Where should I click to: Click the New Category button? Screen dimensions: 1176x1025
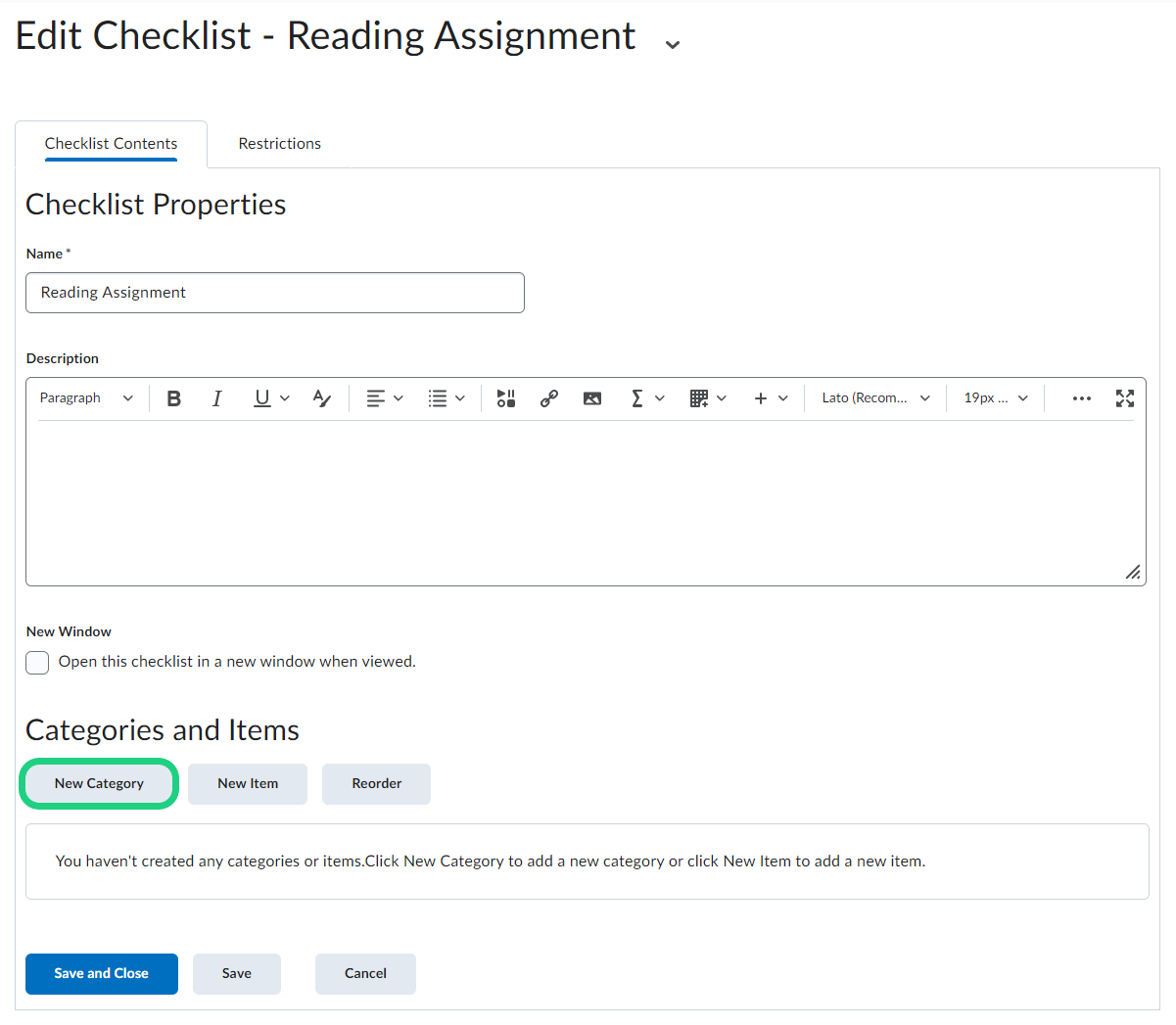pyautogui.click(x=99, y=784)
